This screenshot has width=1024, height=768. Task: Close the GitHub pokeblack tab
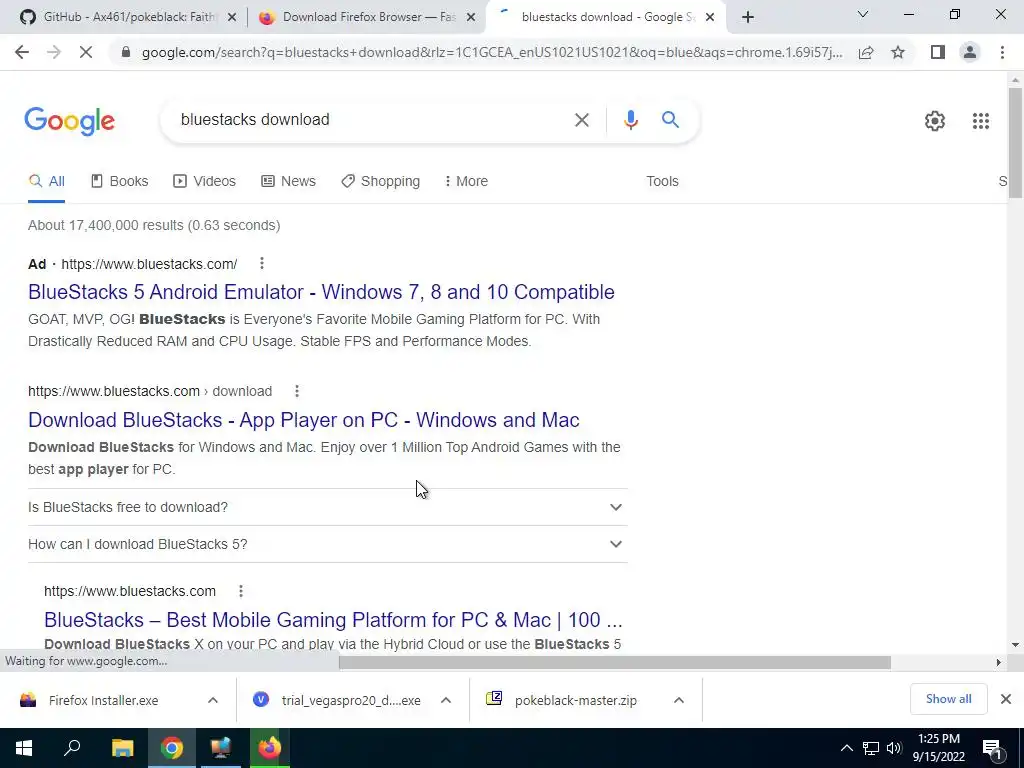(231, 18)
